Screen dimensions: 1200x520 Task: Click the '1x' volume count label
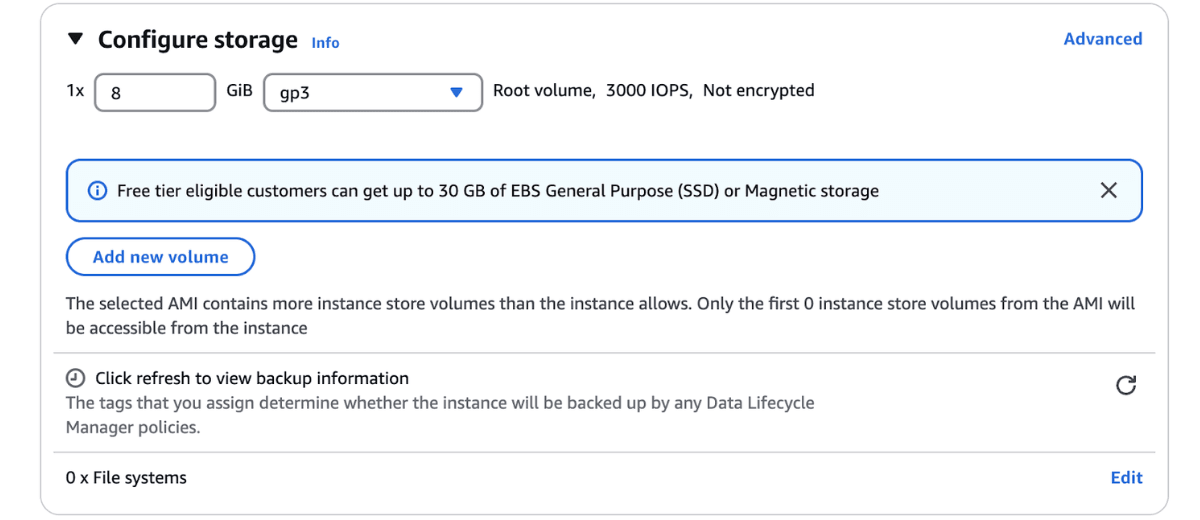(75, 90)
